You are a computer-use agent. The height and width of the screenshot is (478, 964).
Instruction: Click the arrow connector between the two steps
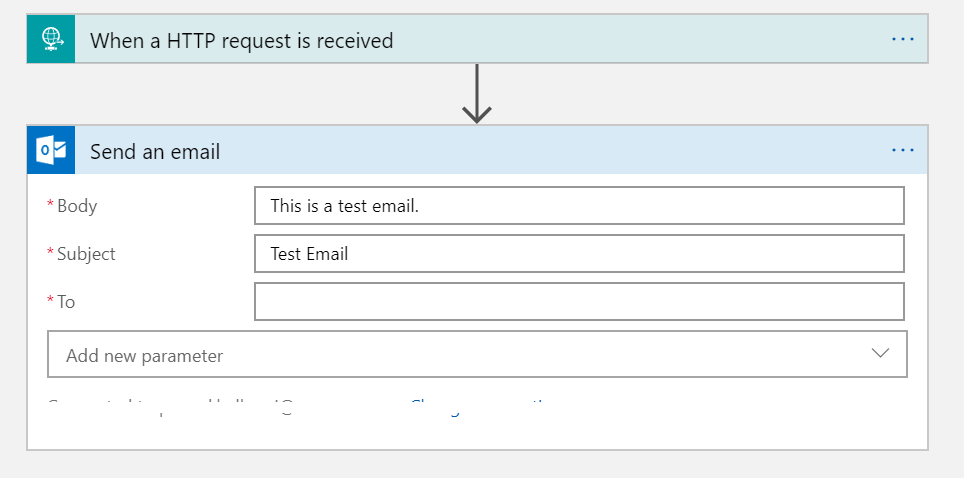click(x=476, y=94)
